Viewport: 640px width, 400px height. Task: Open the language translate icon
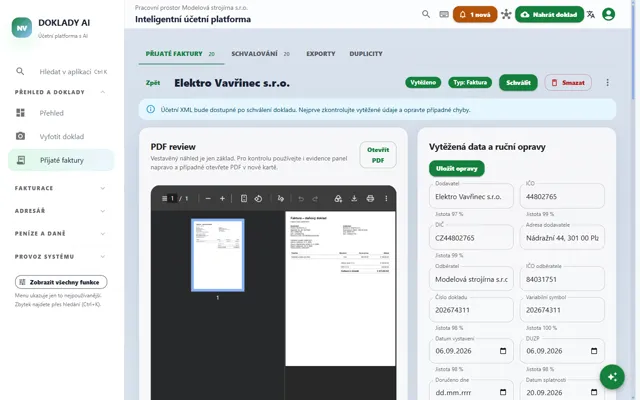tap(591, 14)
